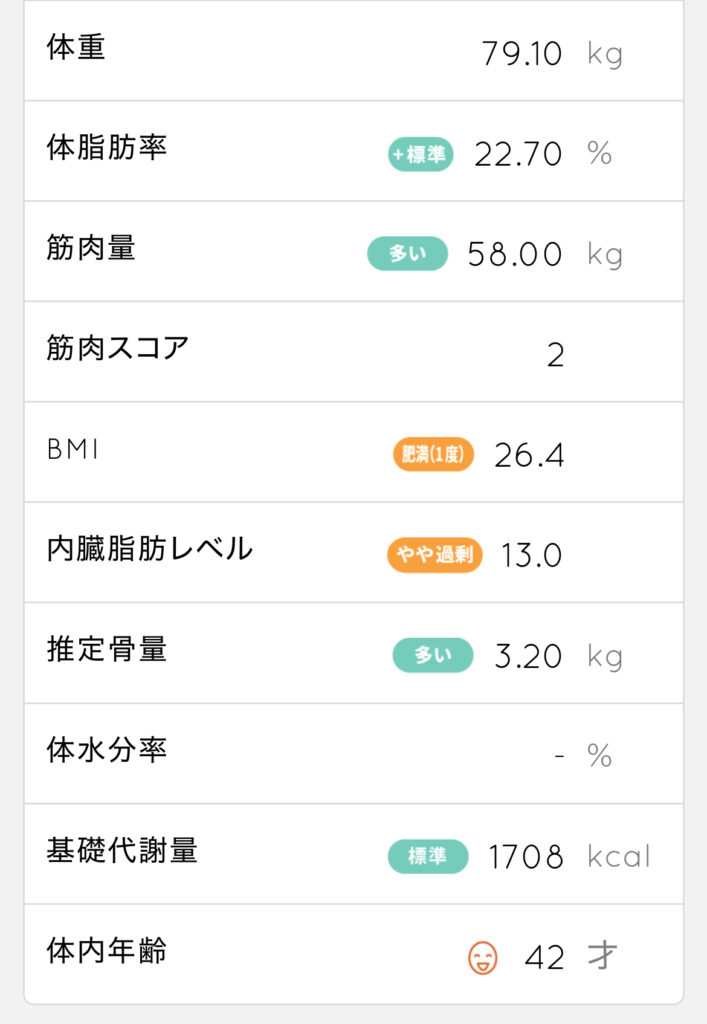707x1024 pixels.
Task: Tap the +標準 badge for 体脂肪率
Action: point(420,155)
